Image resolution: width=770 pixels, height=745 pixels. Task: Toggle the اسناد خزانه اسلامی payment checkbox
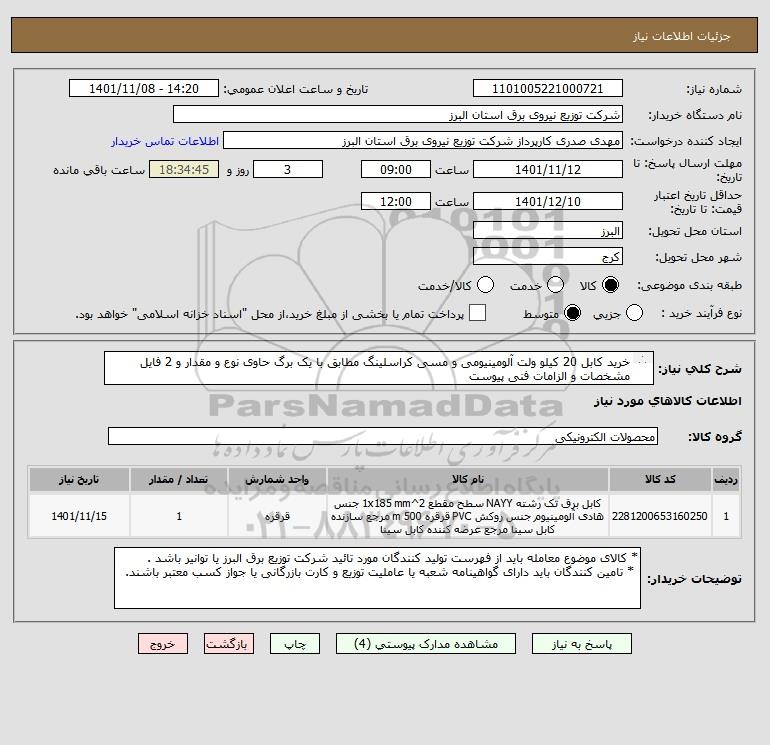(x=477, y=313)
